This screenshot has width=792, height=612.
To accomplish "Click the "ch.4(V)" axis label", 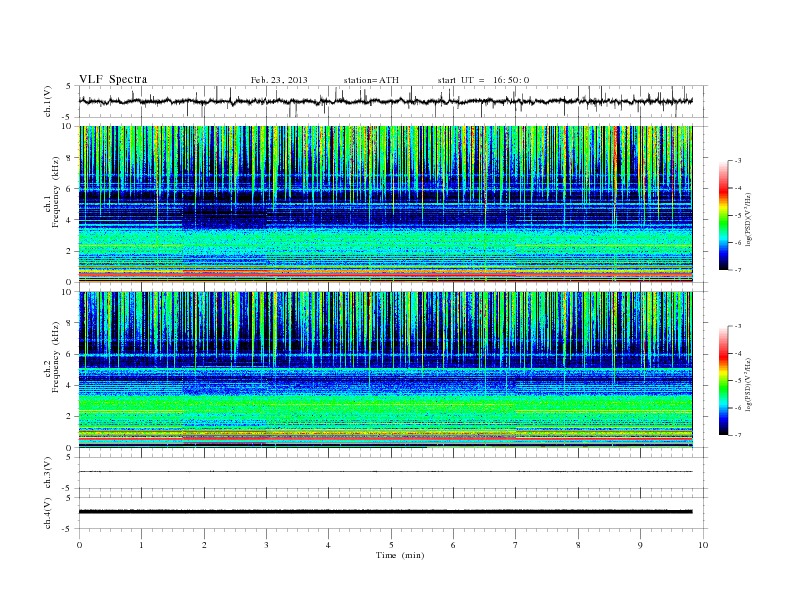I will pyautogui.click(x=48, y=513).
